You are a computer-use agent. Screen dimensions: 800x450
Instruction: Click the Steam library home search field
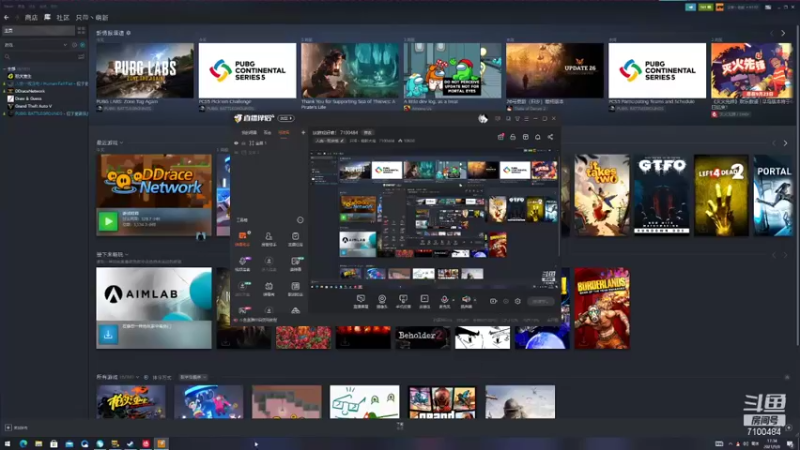[x=39, y=31]
